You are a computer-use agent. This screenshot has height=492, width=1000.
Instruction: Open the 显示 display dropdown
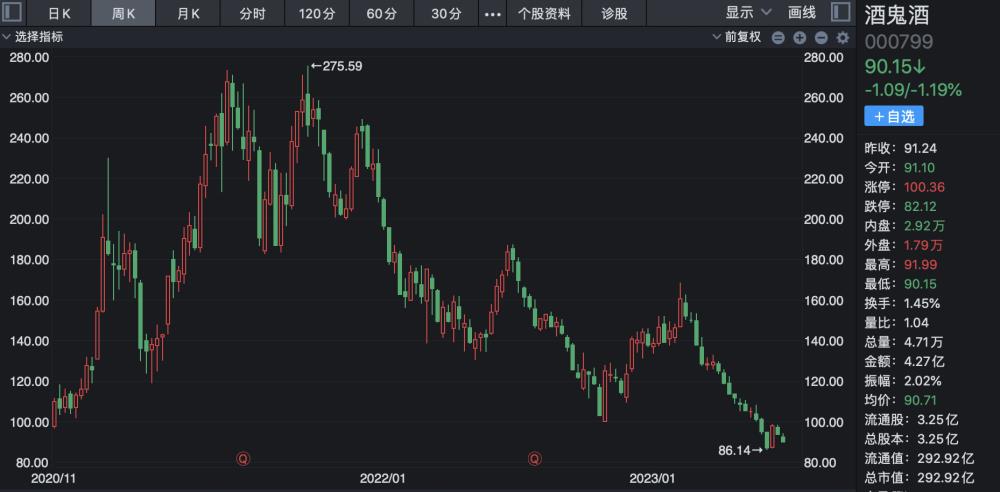pyautogui.click(x=748, y=13)
